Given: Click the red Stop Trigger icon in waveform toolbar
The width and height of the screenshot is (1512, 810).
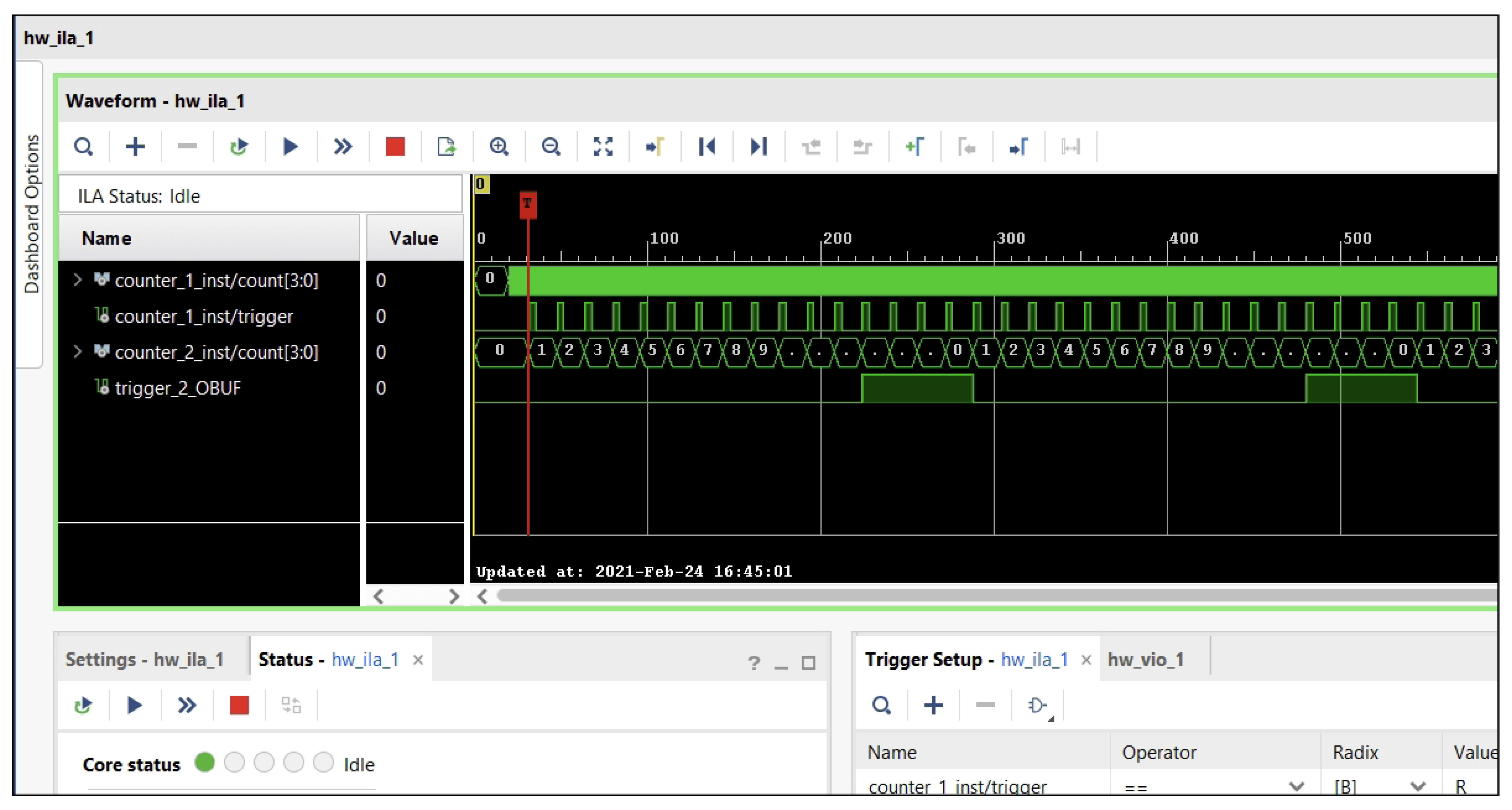Looking at the screenshot, I should pyautogui.click(x=395, y=146).
